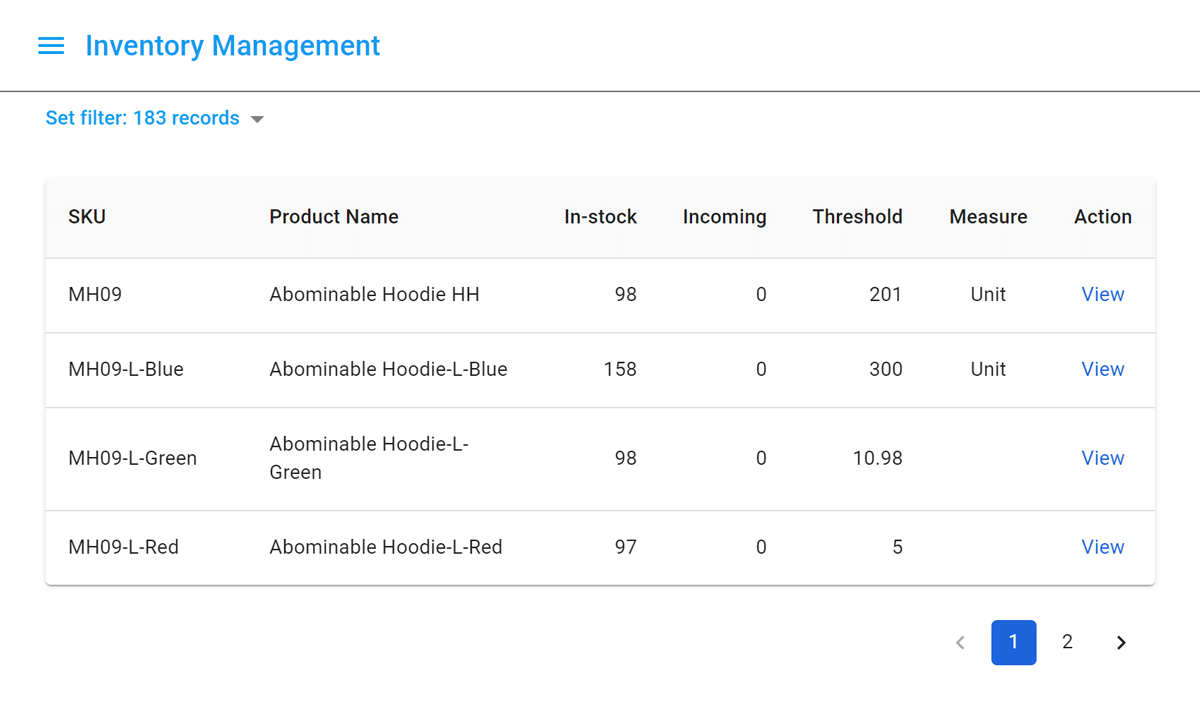Click product name Abominable Hoodie-L-Blue

click(388, 369)
